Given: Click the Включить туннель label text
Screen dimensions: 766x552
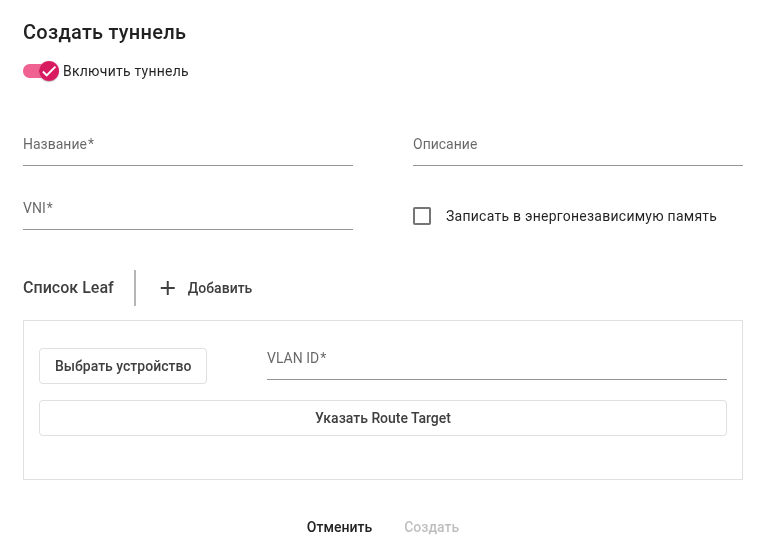Looking at the screenshot, I should [126, 71].
